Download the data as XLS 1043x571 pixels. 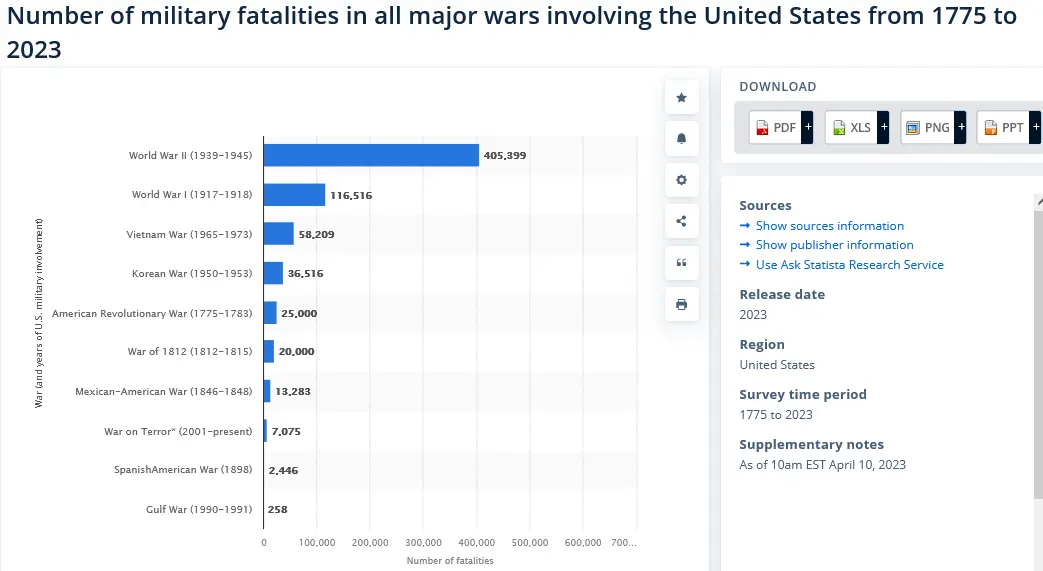(851, 127)
